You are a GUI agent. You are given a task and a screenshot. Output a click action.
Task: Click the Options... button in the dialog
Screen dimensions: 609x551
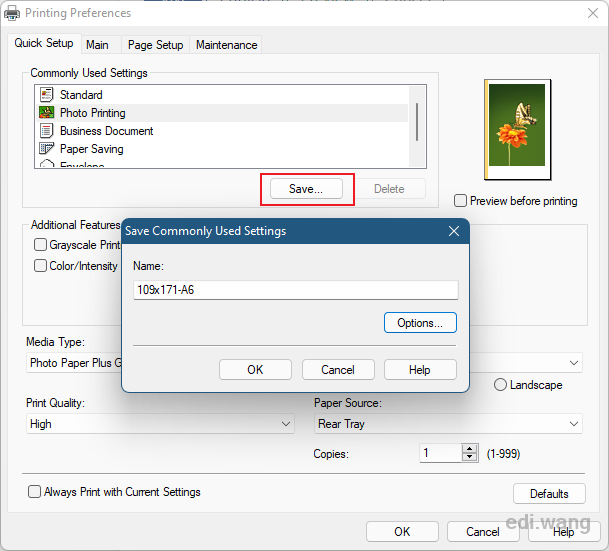click(420, 323)
